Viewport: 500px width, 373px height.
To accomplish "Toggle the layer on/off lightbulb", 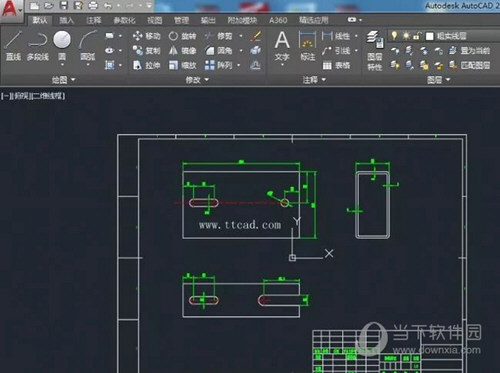I will click(x=394, y=35).
